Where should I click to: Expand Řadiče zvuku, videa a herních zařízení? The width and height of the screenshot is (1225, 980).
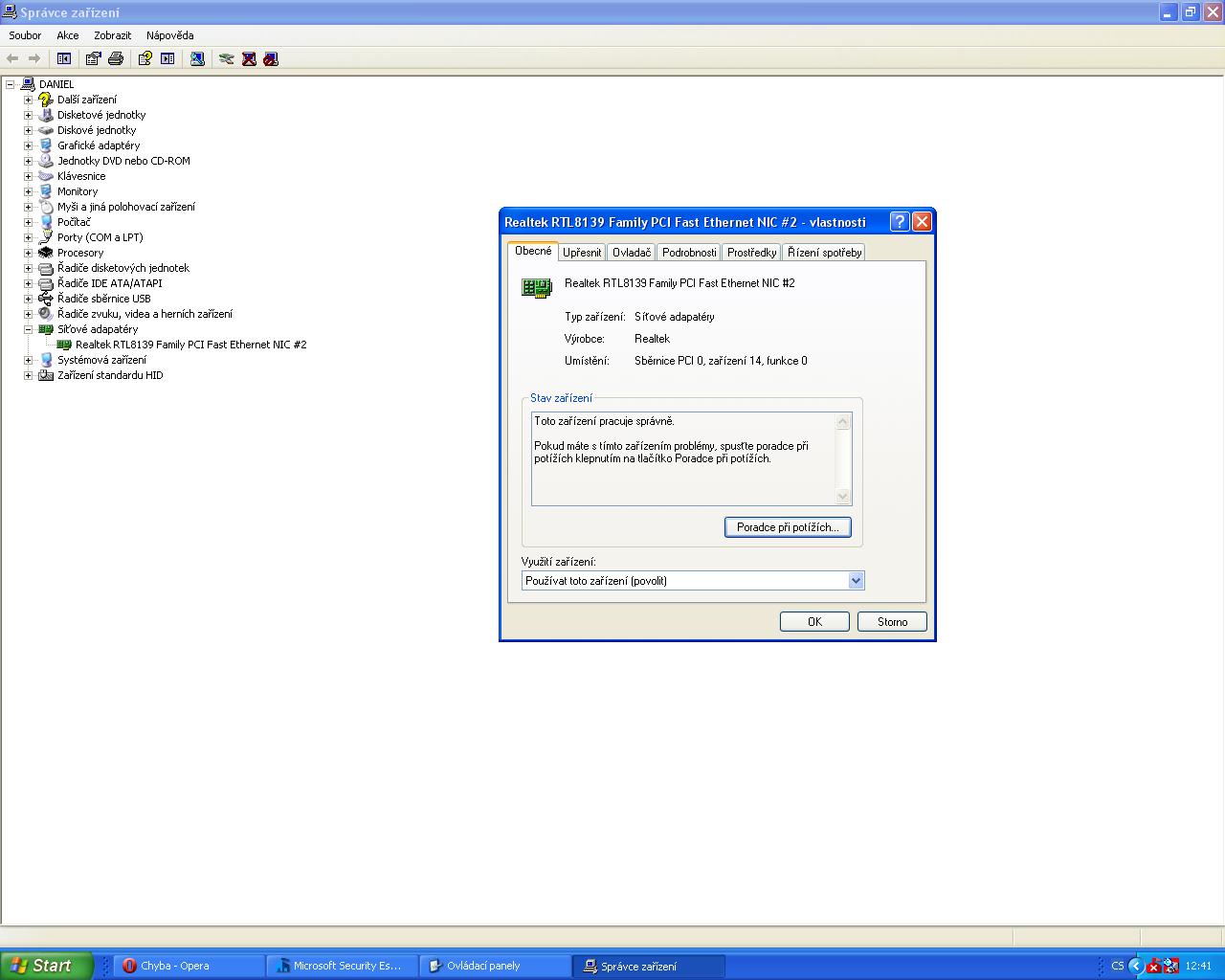point(28,314)
